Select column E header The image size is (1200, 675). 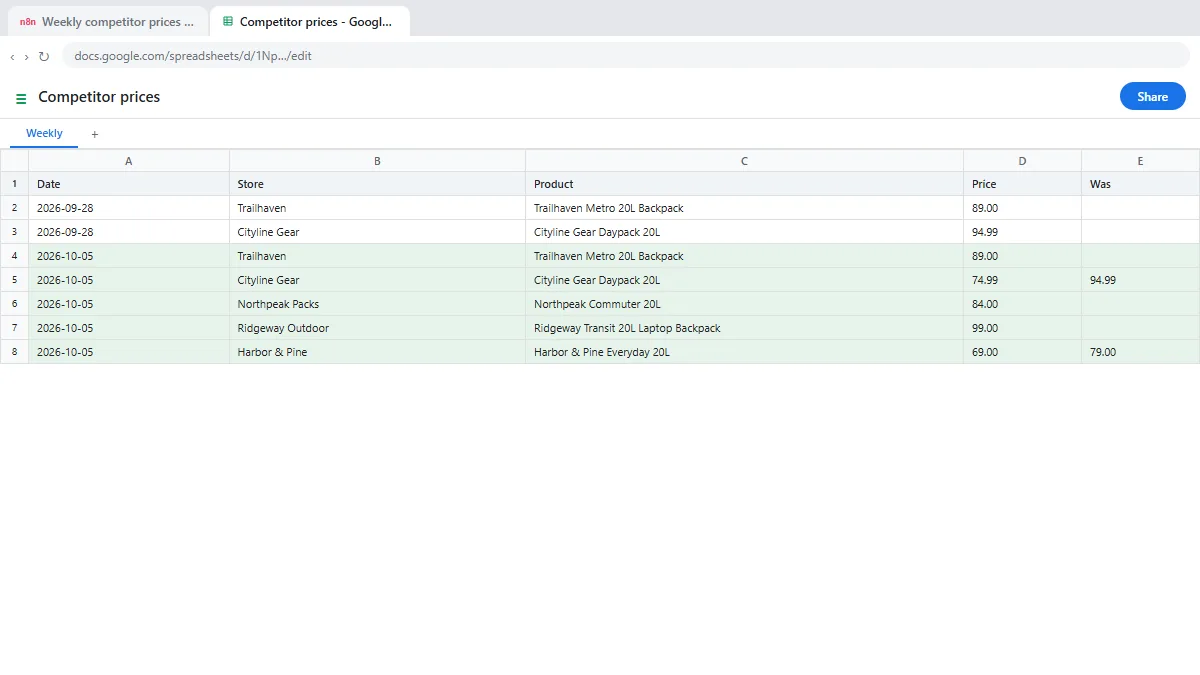1140,161
